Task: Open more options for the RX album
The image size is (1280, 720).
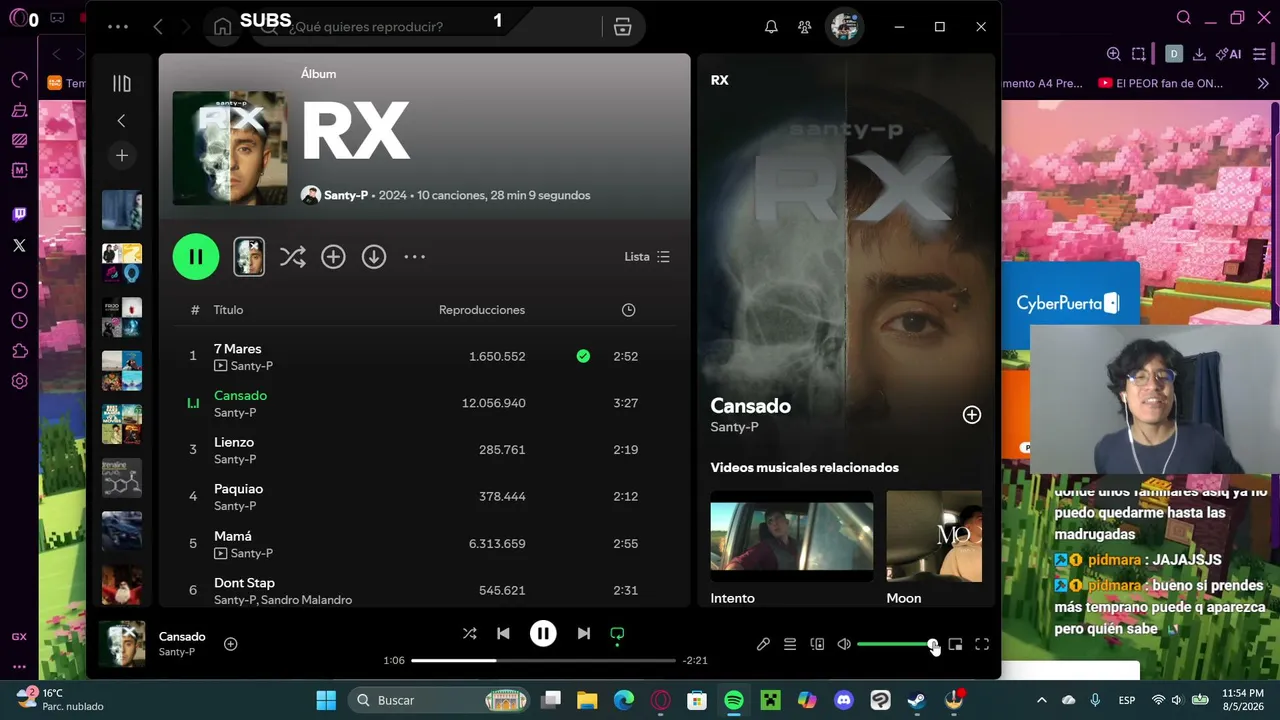Action: tap(415, 257)
